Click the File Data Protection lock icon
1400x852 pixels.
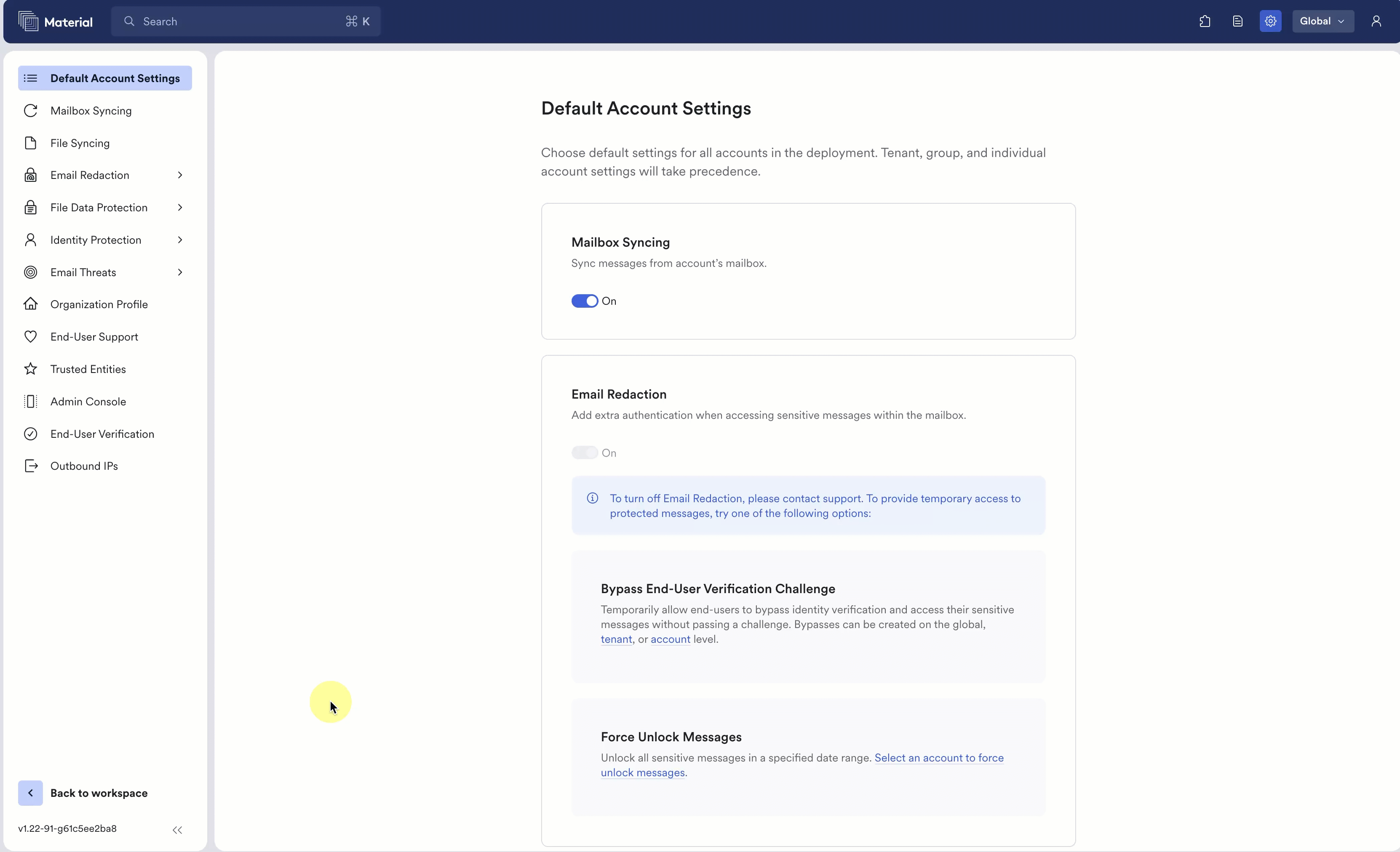31,208
